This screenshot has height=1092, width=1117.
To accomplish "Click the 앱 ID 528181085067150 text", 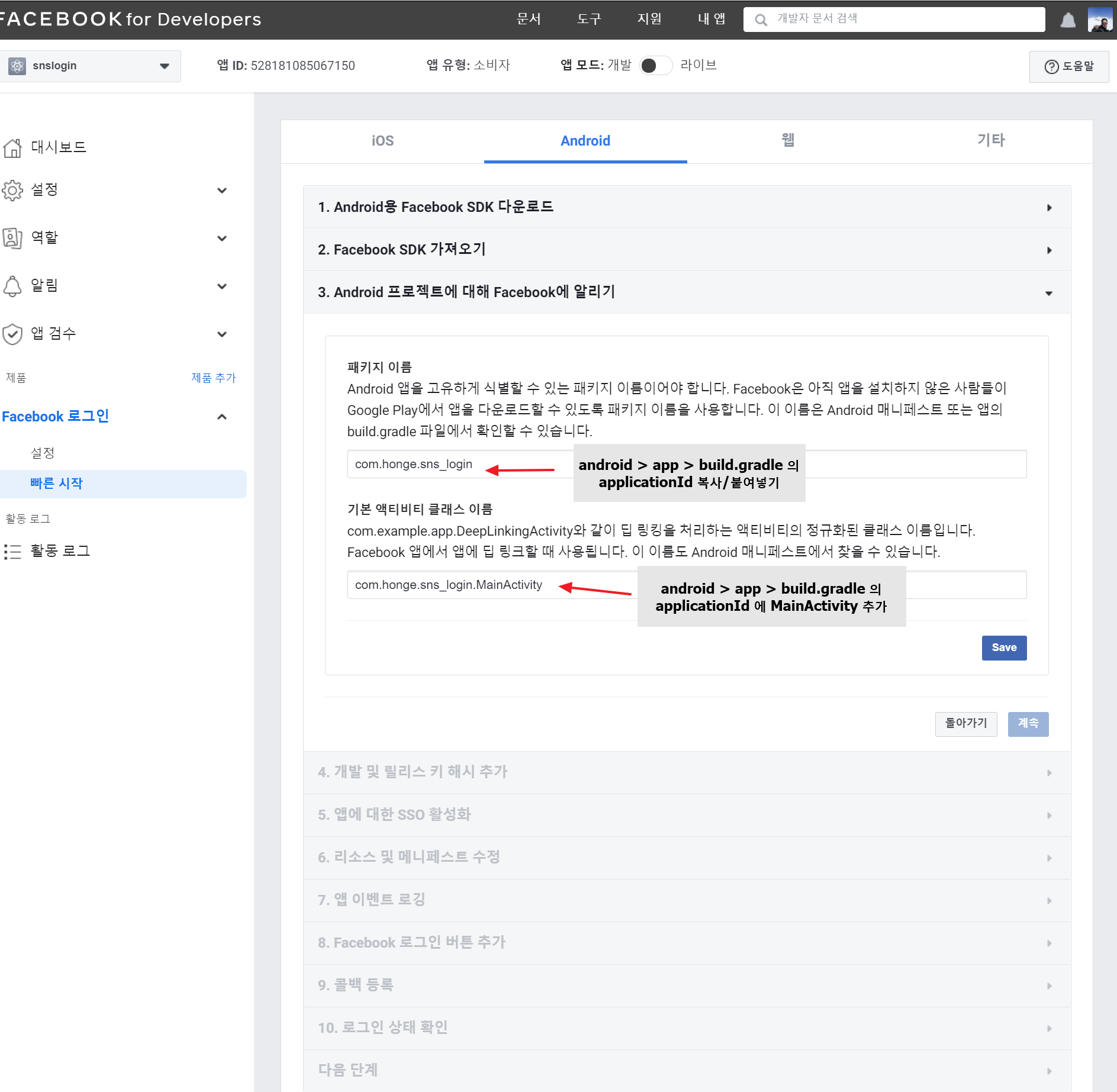I will [x=286, y=66].
